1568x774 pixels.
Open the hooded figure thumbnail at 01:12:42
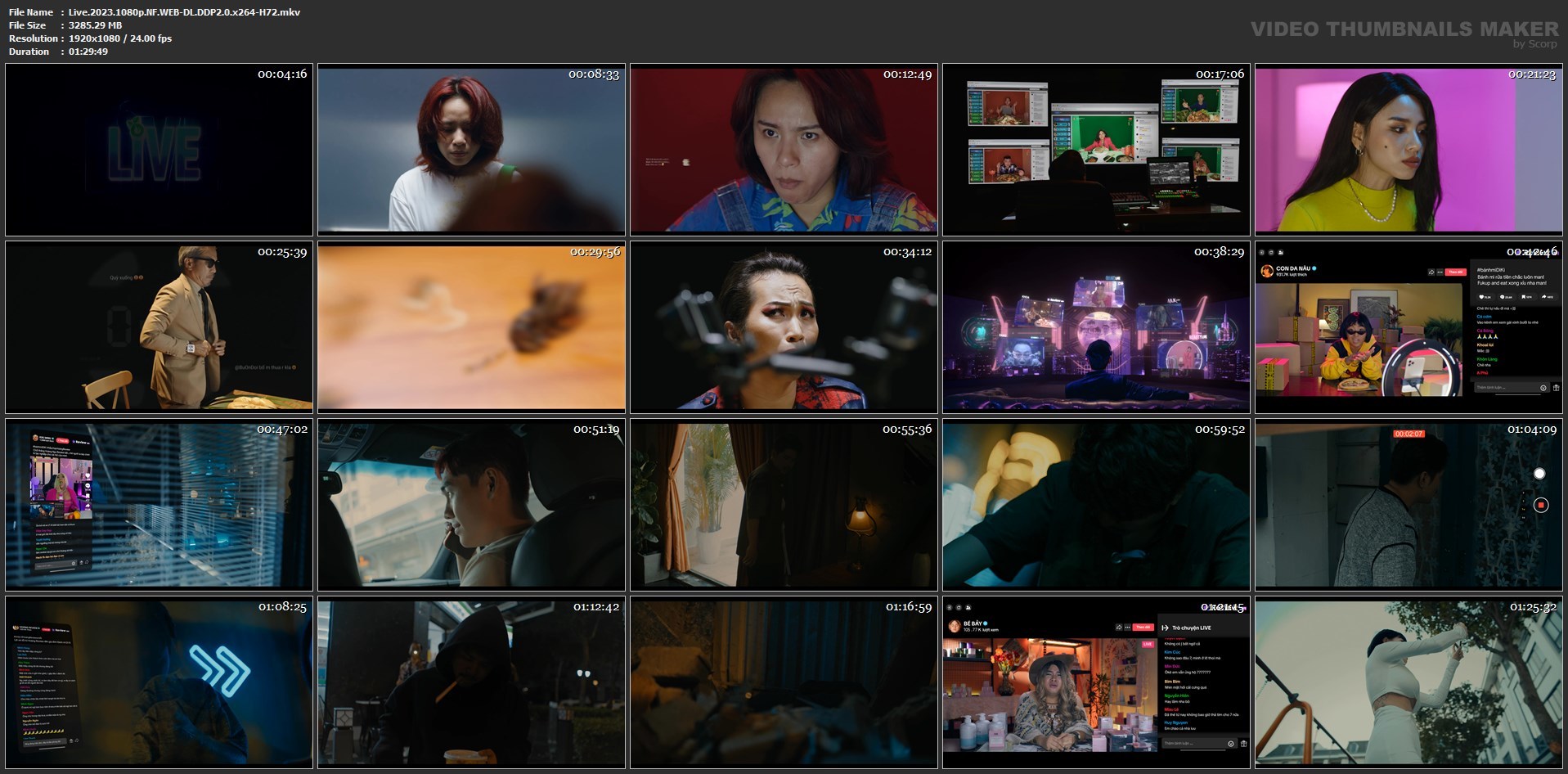472,682
